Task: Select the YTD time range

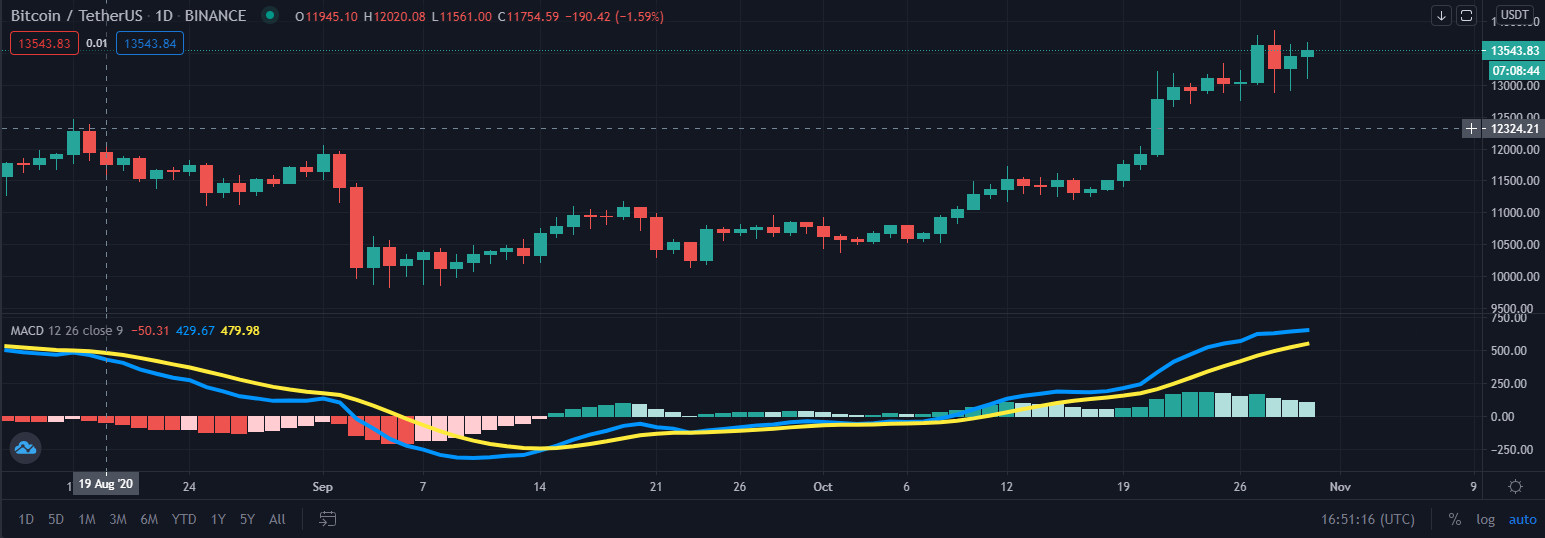Action: (183, 519)
